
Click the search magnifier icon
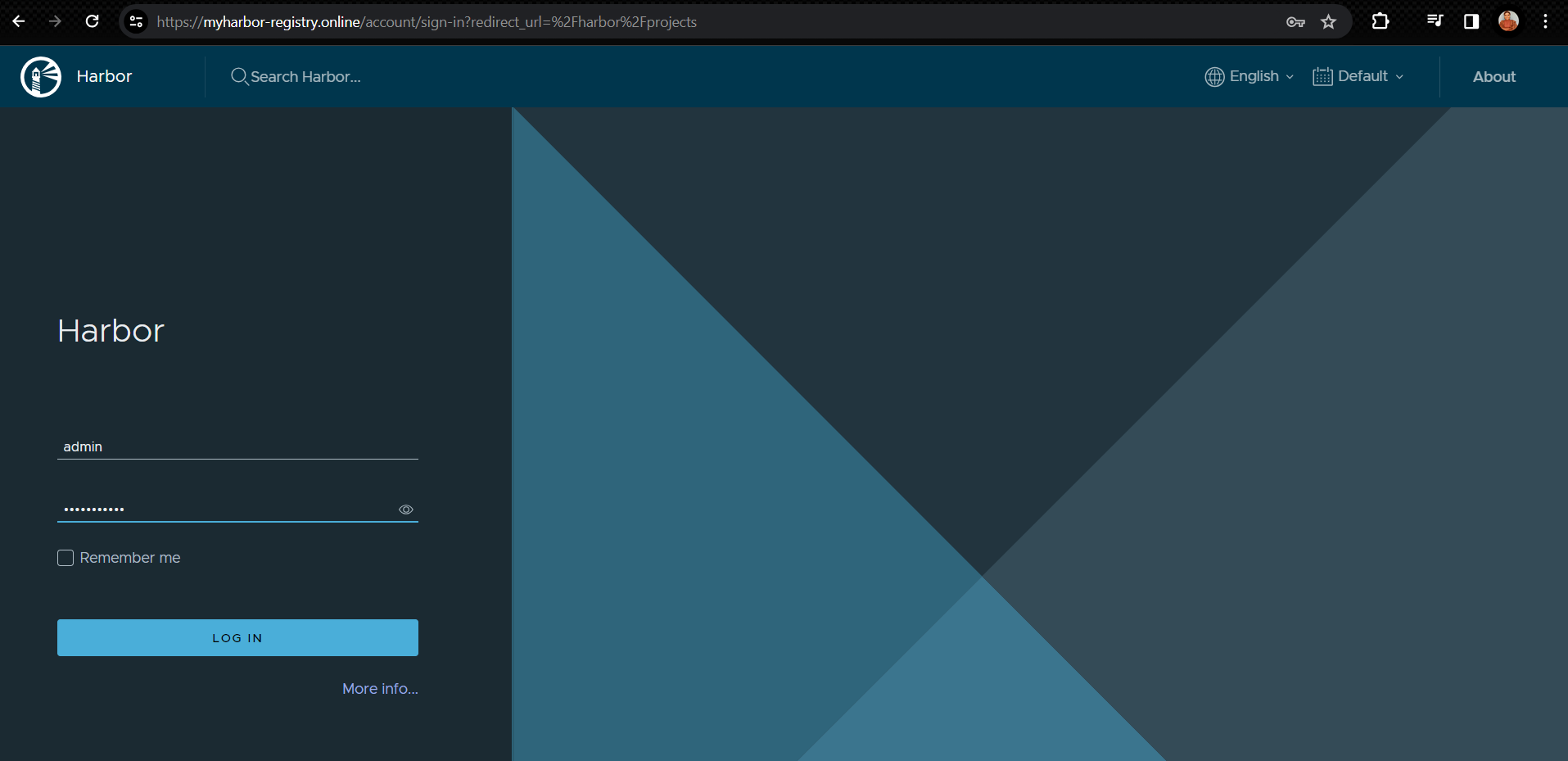(239, 76)
